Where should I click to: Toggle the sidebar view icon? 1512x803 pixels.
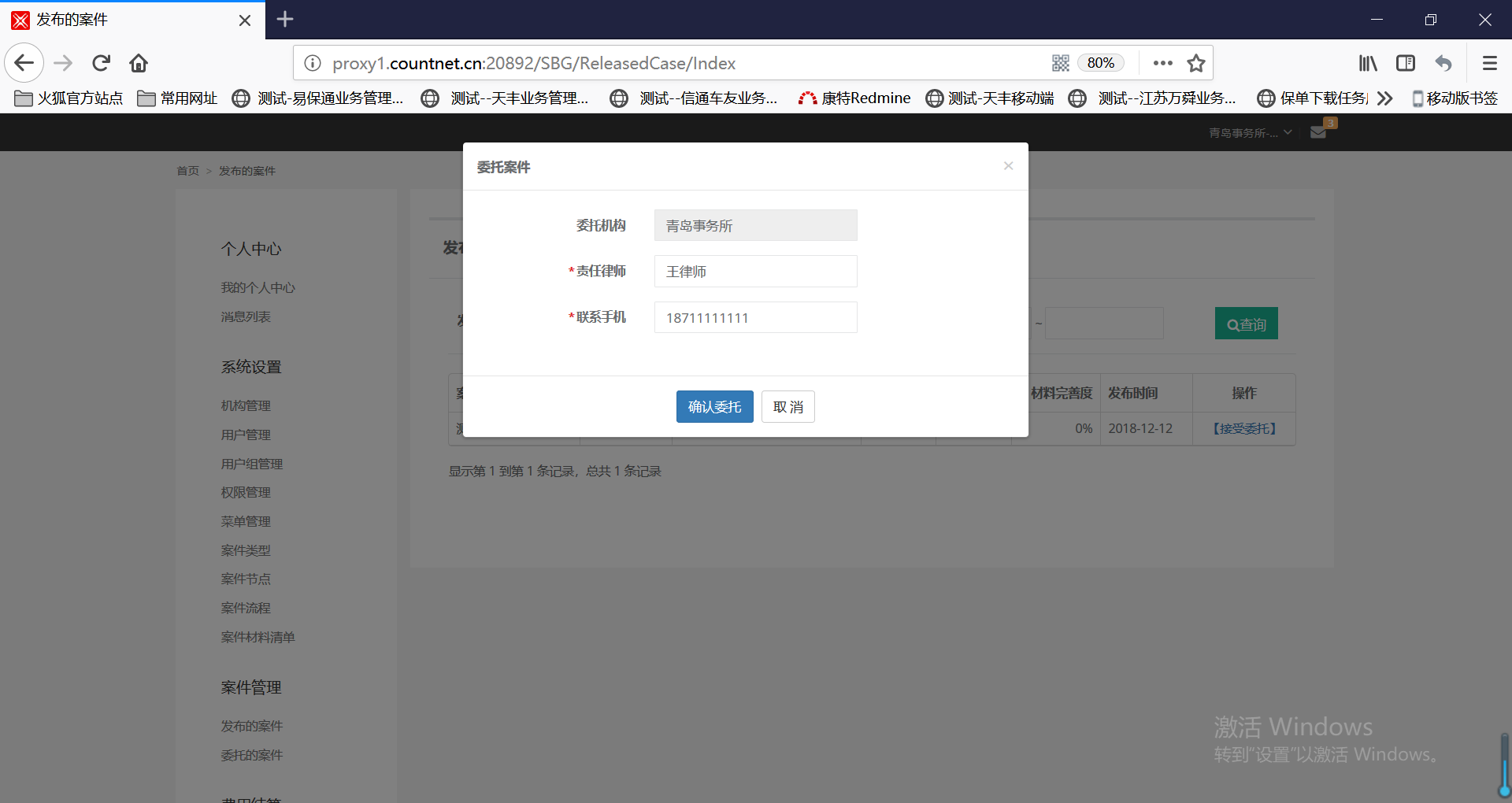(1406, 63)
